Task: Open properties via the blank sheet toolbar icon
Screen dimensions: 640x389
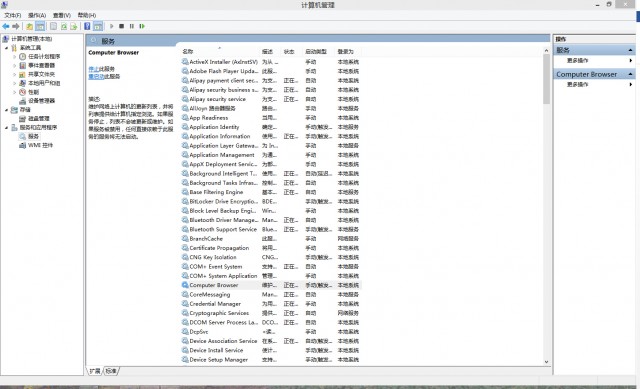Action: [x=53, y=26]
